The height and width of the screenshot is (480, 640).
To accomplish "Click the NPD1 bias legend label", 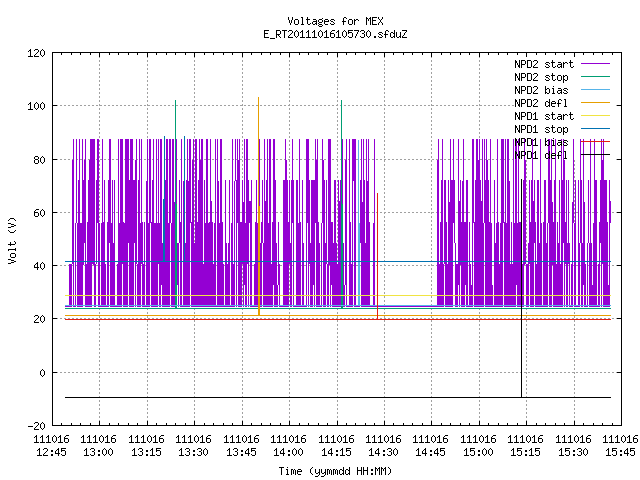I will 541,142.
